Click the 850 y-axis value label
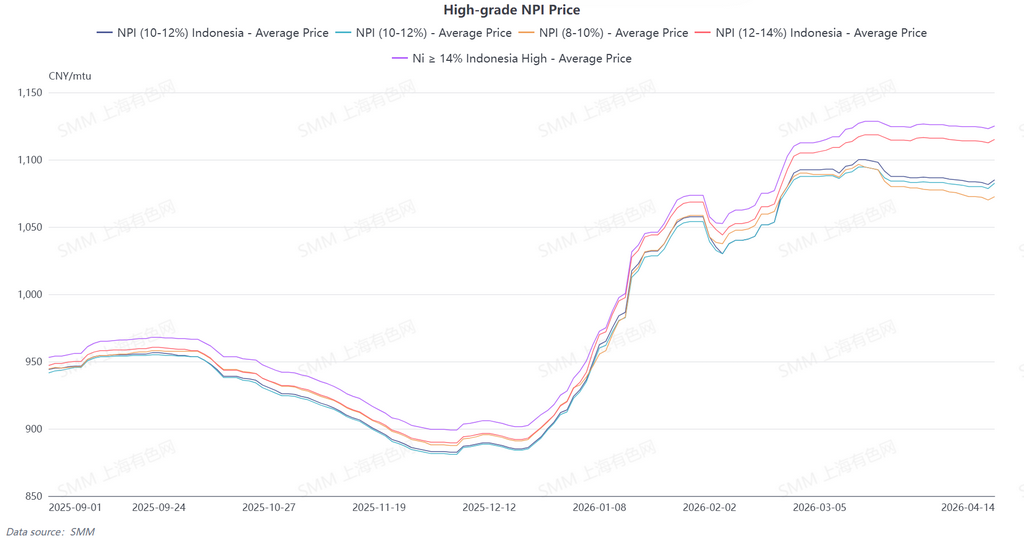The width and height of the screenshot is (1024, 543). [x=35, y=497]
